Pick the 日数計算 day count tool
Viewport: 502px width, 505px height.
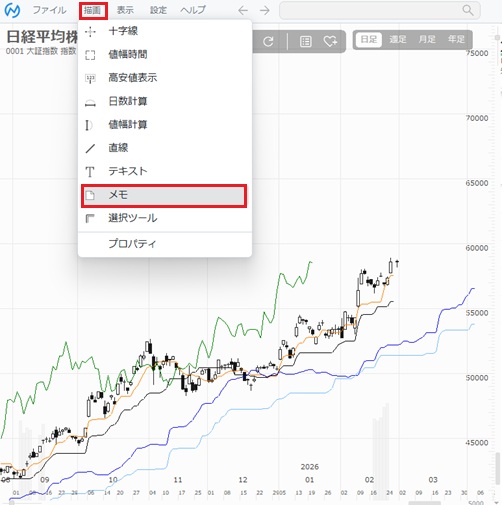(165, 101)
